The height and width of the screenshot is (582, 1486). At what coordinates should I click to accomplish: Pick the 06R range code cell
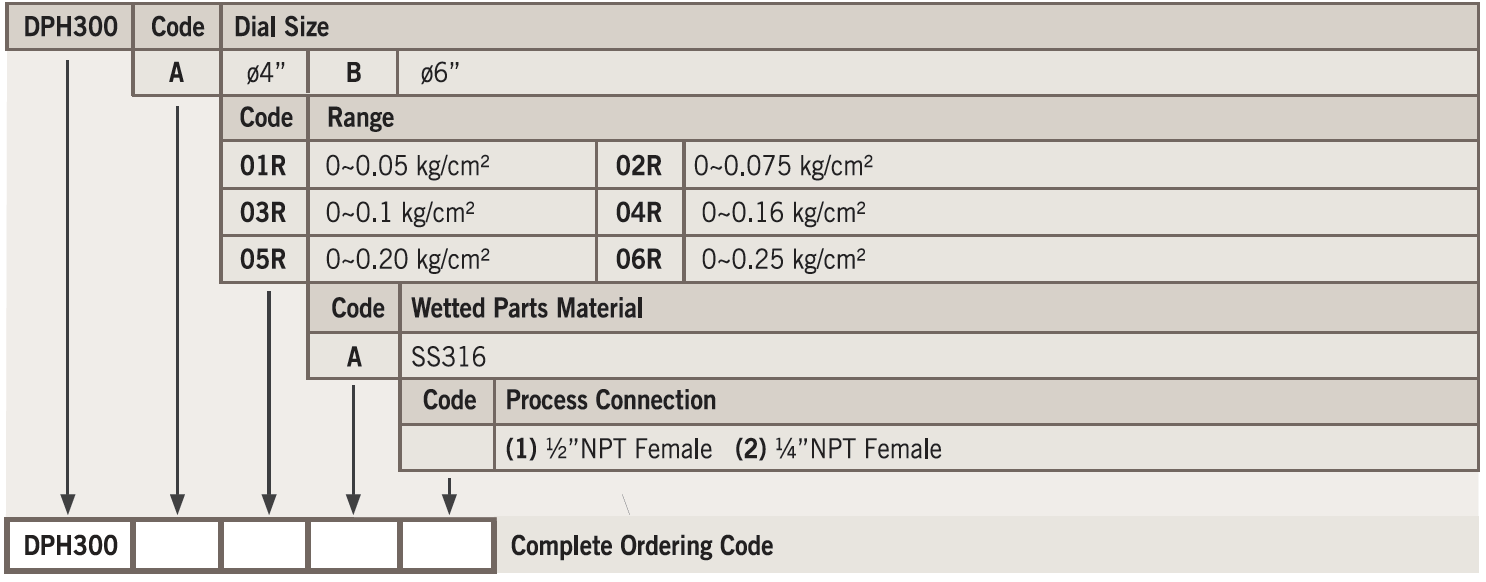[x=640, y=259]
